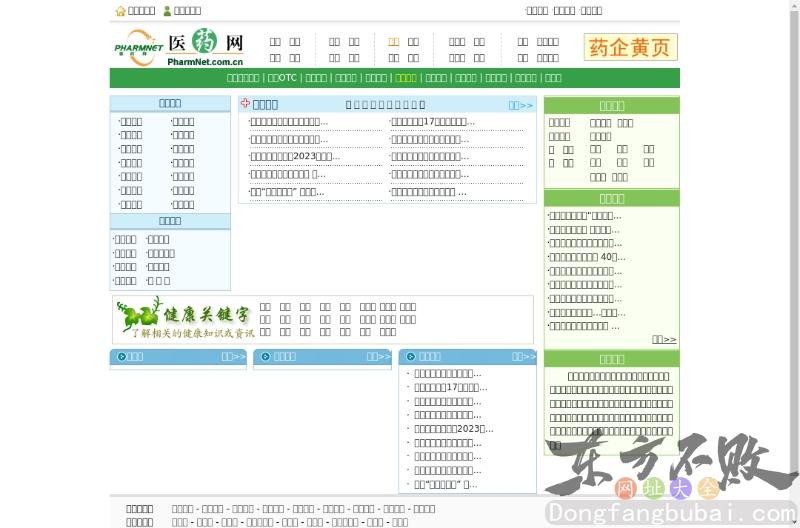Image resolution: width=800 pixels, height=528 pixels.
Task: Select the OTC item in the green navigation bar
Action: 282,78
